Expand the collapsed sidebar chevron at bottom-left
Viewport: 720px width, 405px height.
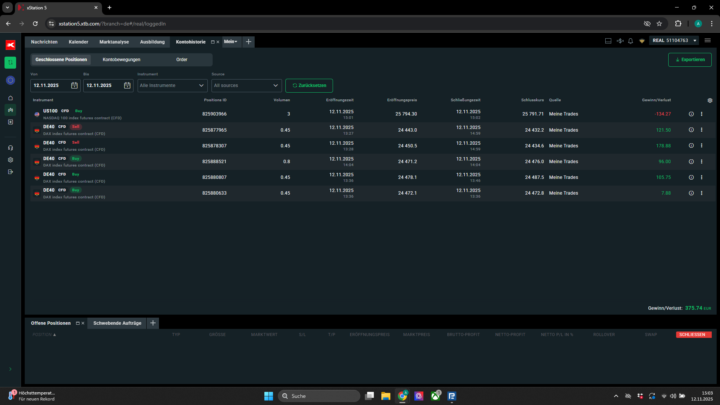point(10,369)
